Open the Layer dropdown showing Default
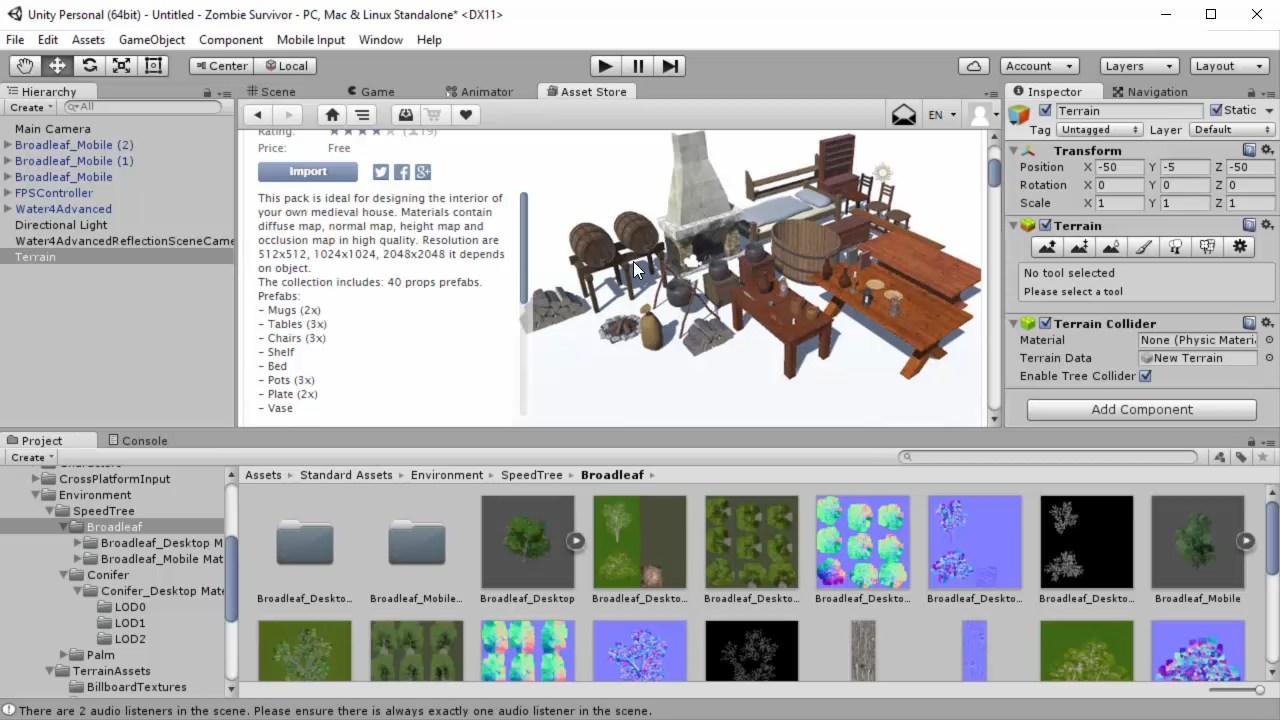Image resolution: width=1280 pixels, height=720 pixels. (1232, 130)
